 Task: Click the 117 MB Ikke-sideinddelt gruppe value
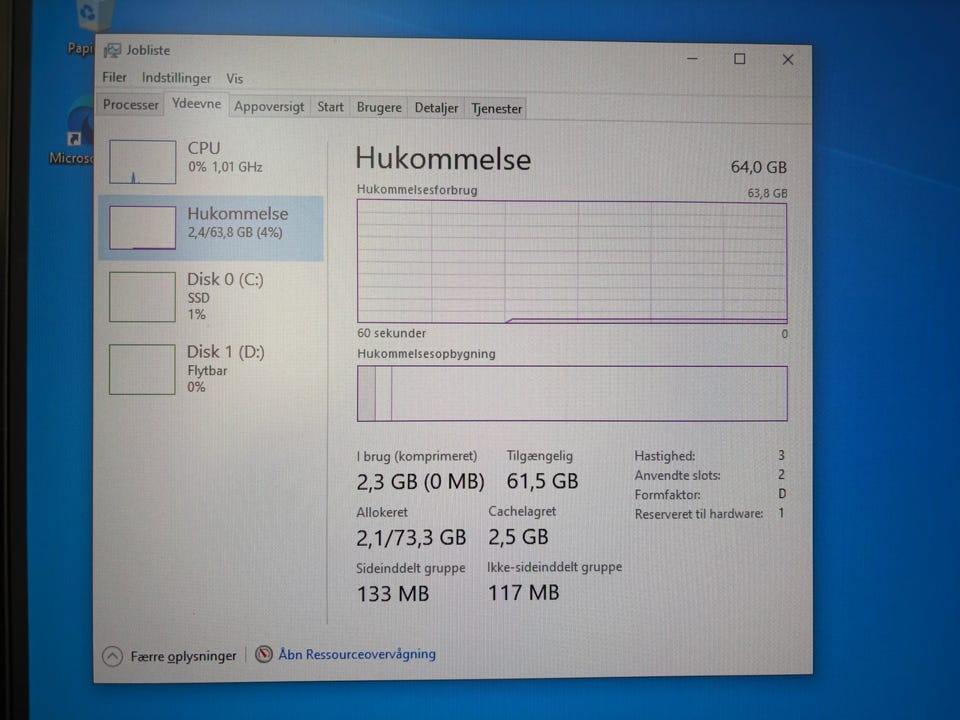pos(523,593)
